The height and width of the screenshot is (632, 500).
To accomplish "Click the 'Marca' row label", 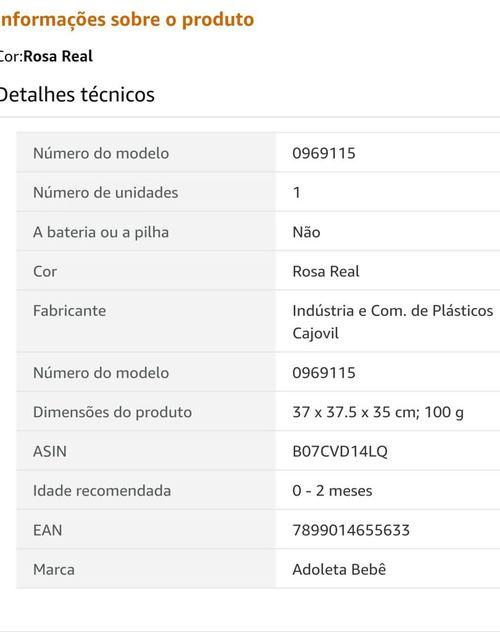I will click(x=54, y=570).
